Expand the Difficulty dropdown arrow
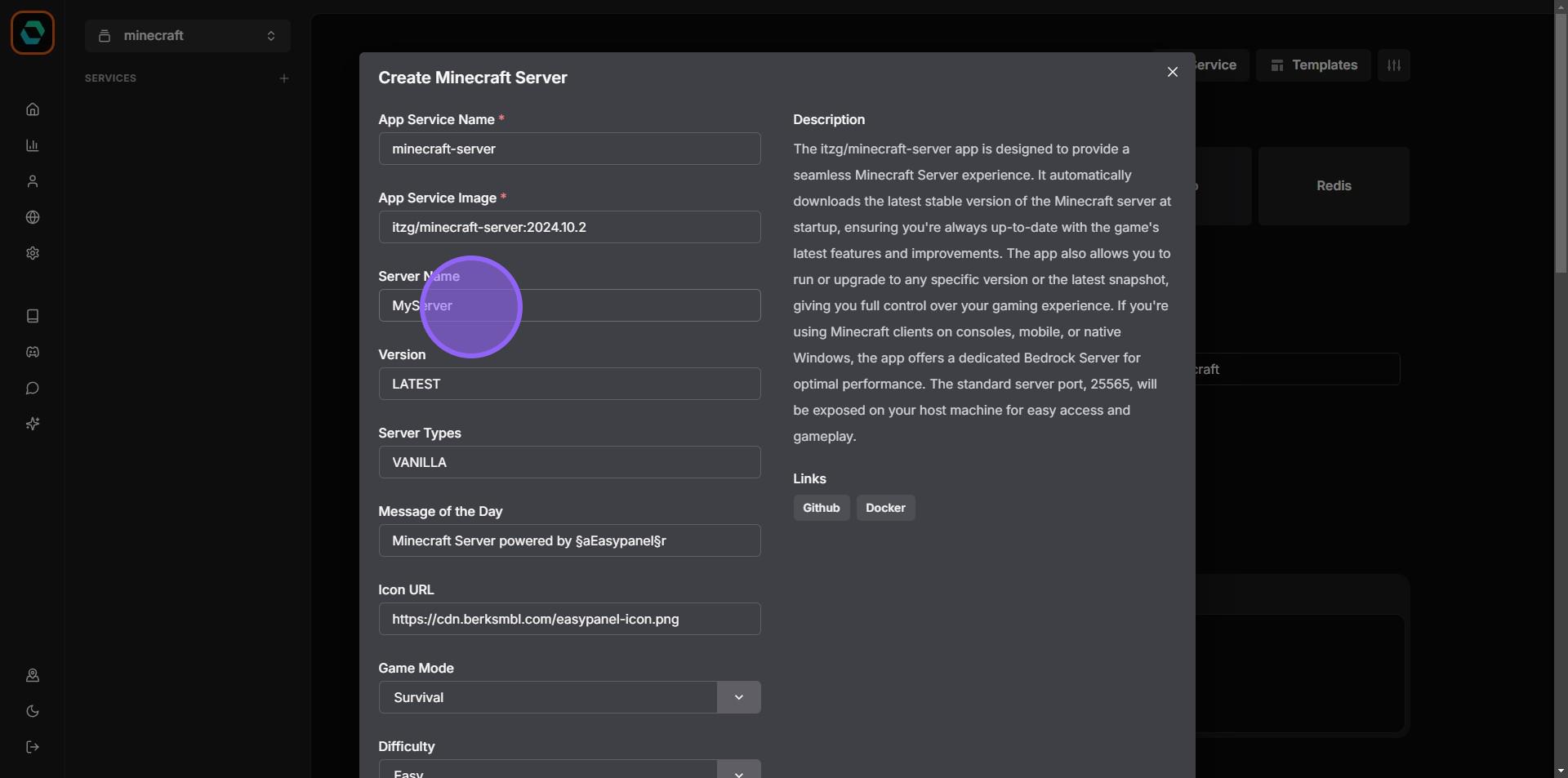1568x778 pixels. pos(739,770)
